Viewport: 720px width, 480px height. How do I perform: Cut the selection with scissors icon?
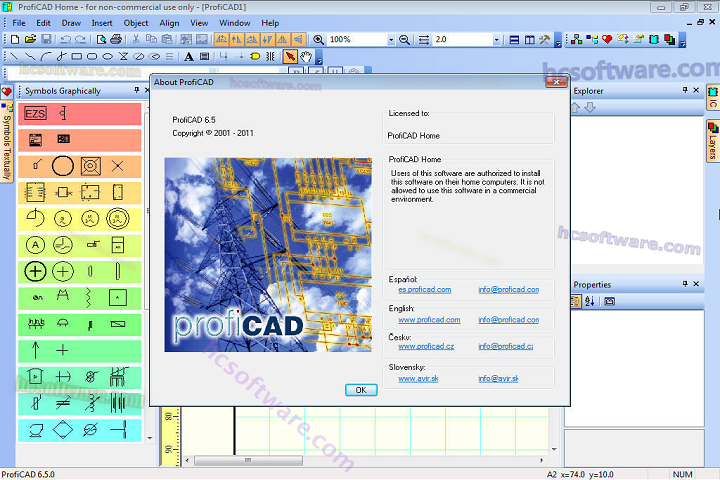pos(136,40)
